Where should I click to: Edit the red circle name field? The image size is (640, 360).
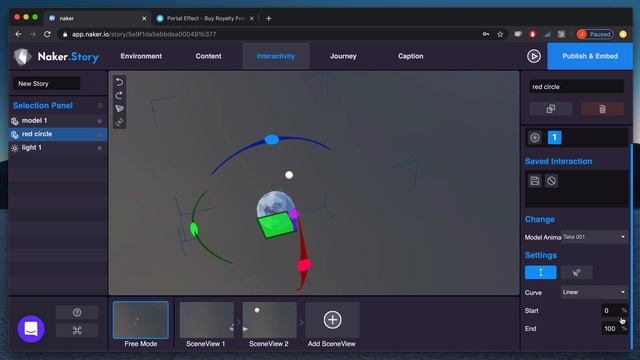[x=576, y=87]
